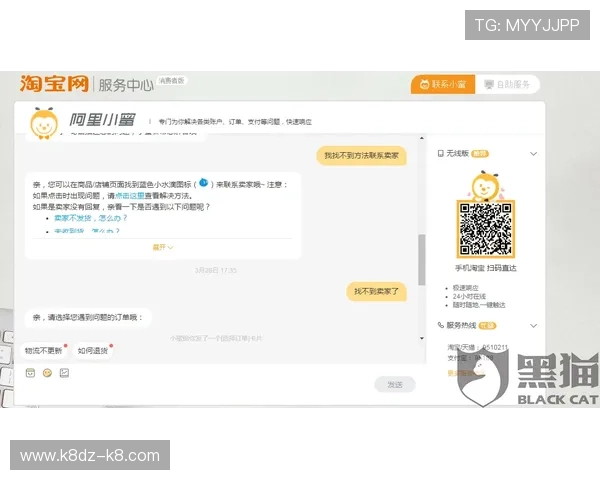Click the 阿里小蜜 bee avatar
Screen dimensions: 600x480
pos(44,123)
